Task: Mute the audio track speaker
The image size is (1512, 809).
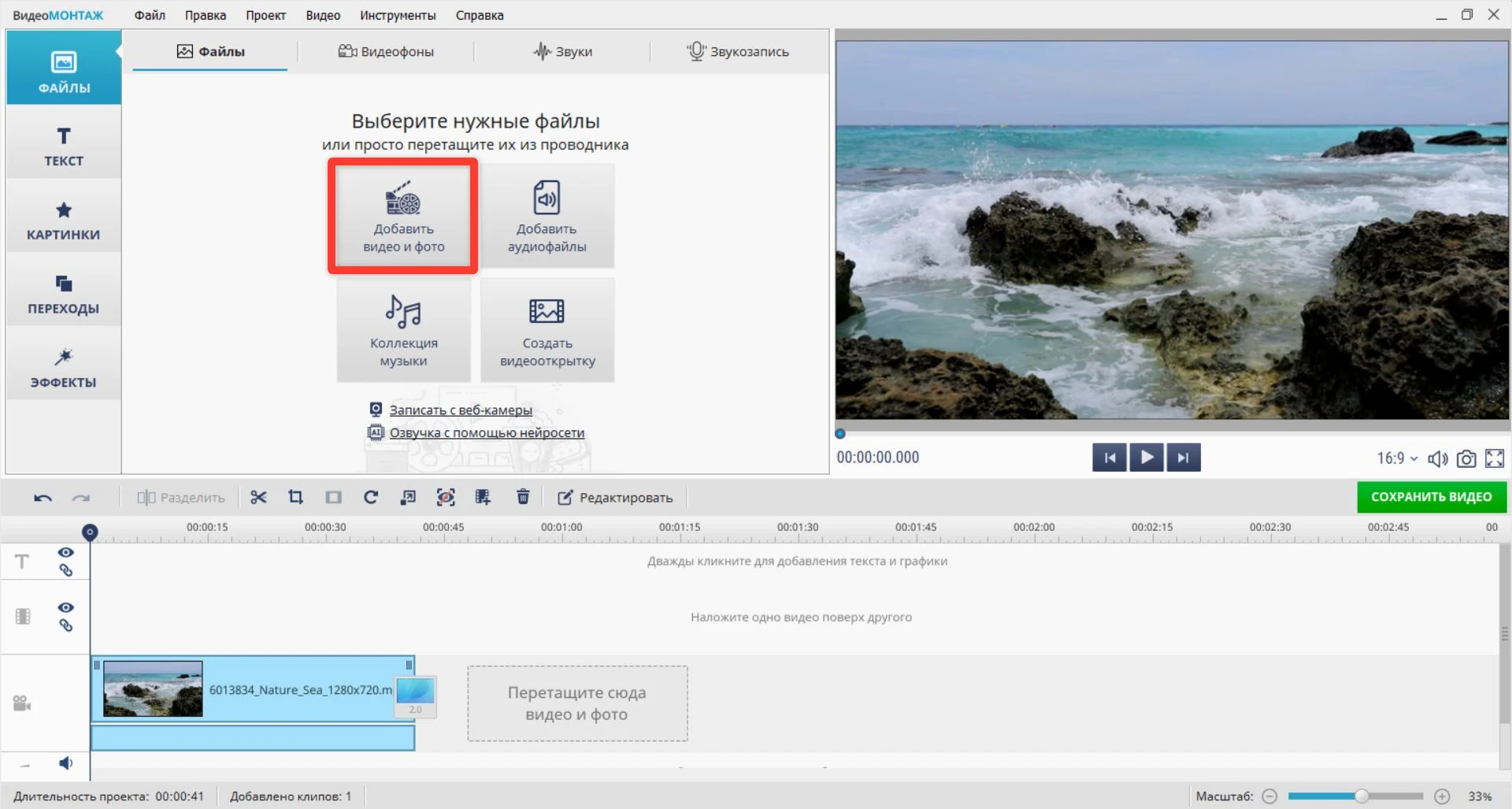Action: (x=66, y=763)
